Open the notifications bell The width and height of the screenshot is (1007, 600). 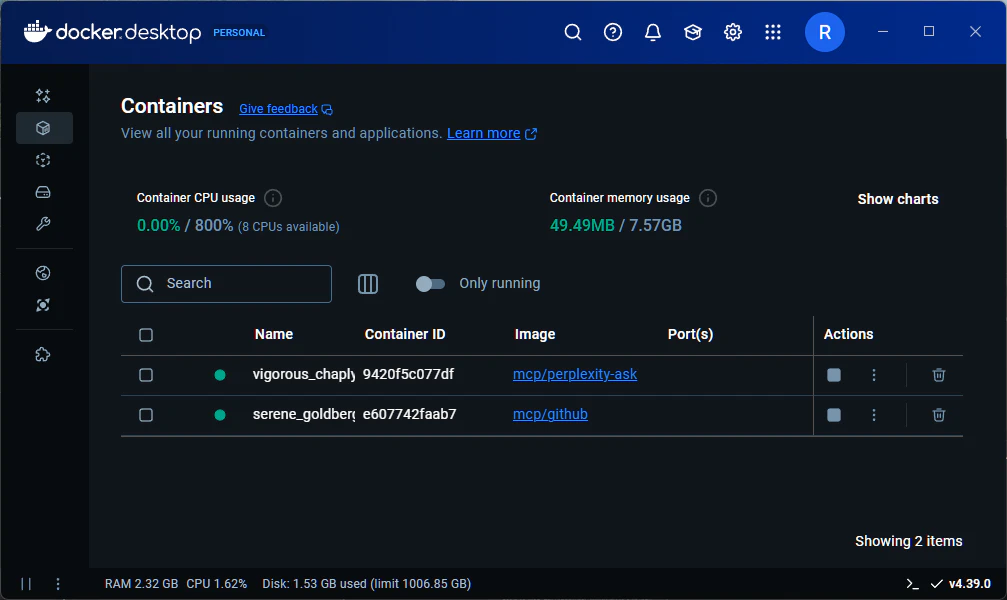pyautogui.click(x=652, y=32)
